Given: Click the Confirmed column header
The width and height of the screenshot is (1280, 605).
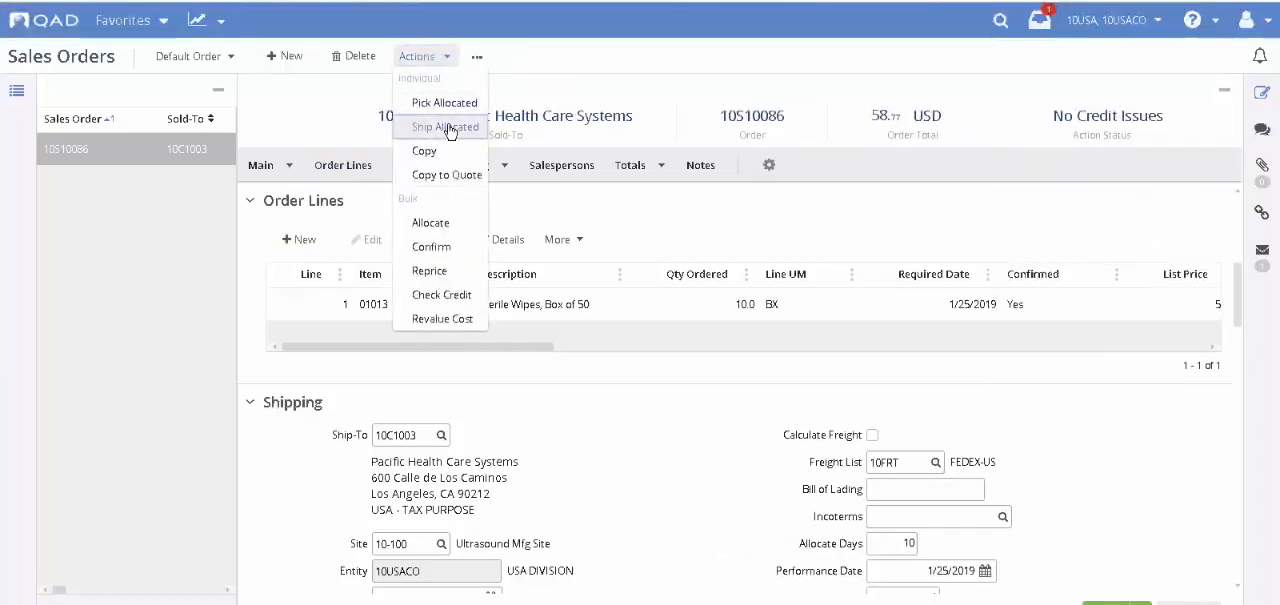Looking at the screenshot, I should point(1033,274).
